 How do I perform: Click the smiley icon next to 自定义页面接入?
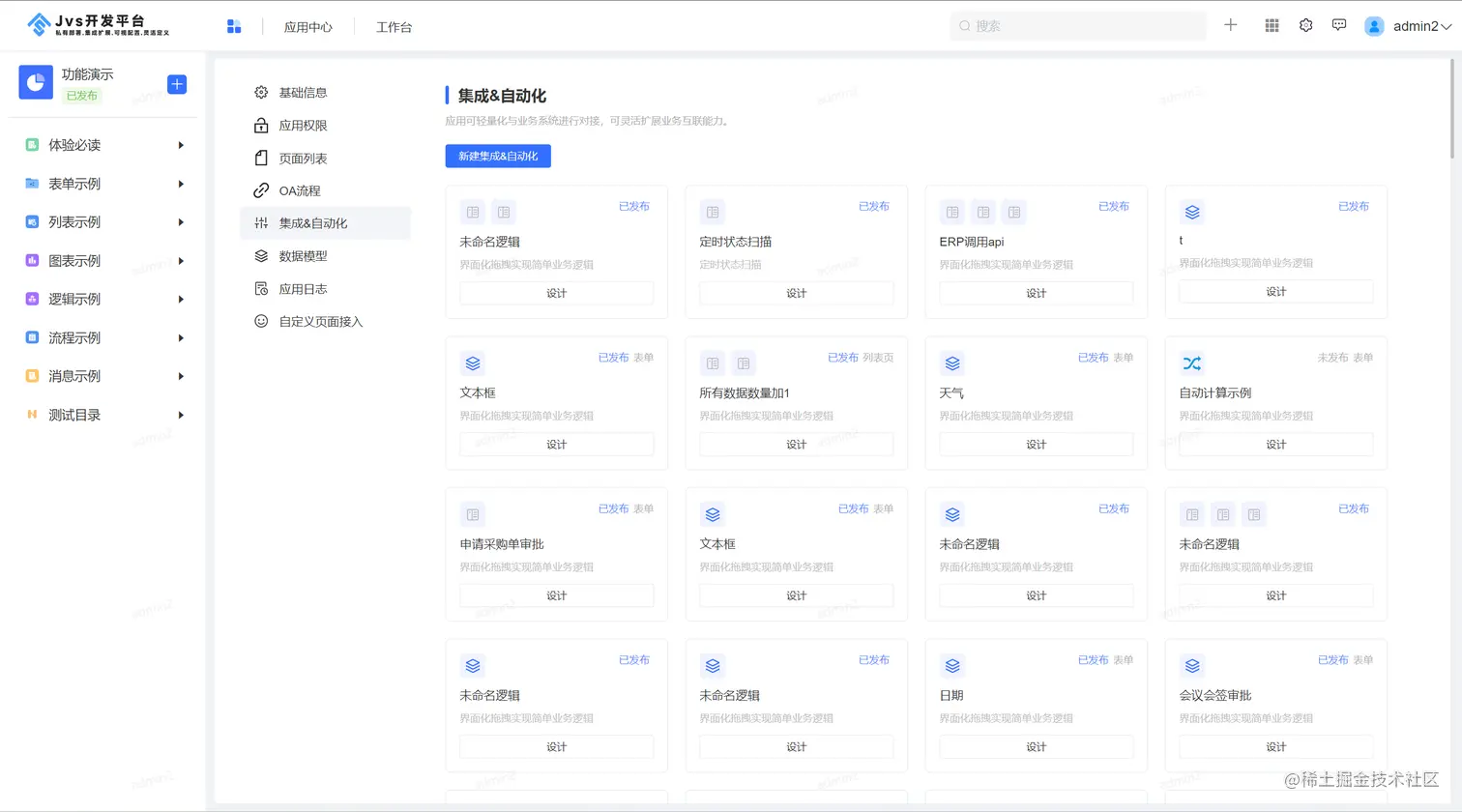pos(261,322)
